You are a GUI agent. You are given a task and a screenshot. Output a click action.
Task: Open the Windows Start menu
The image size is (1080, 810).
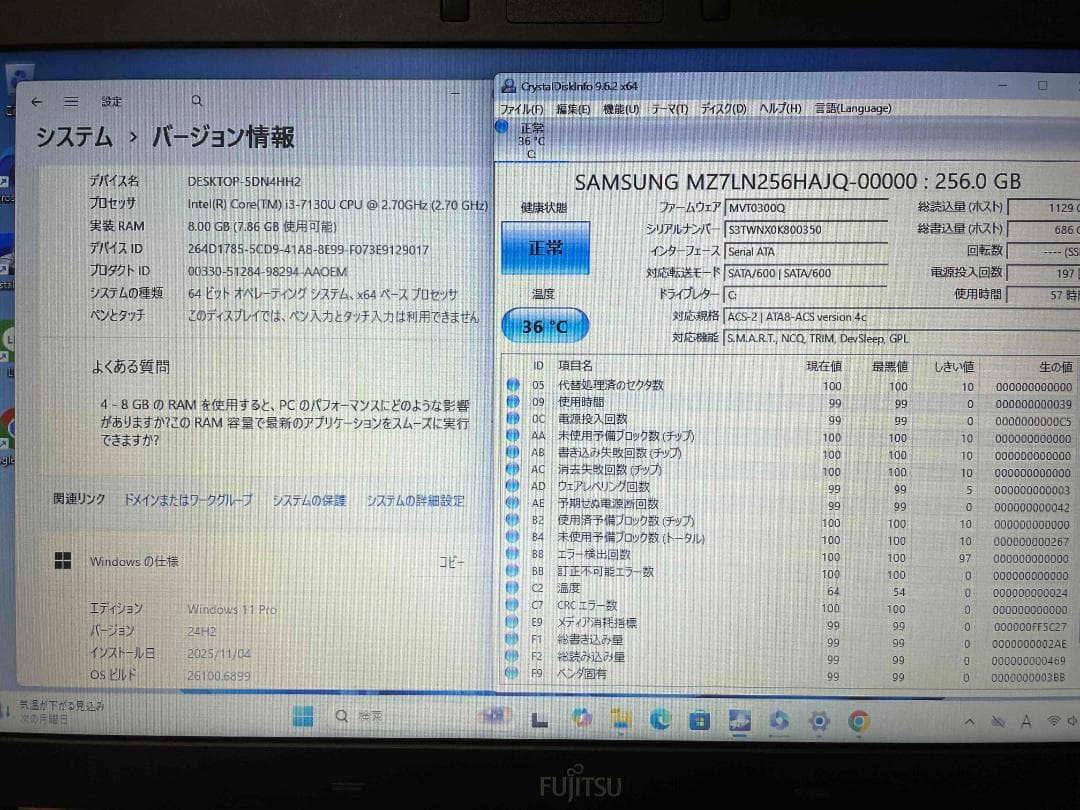(303, 716)
